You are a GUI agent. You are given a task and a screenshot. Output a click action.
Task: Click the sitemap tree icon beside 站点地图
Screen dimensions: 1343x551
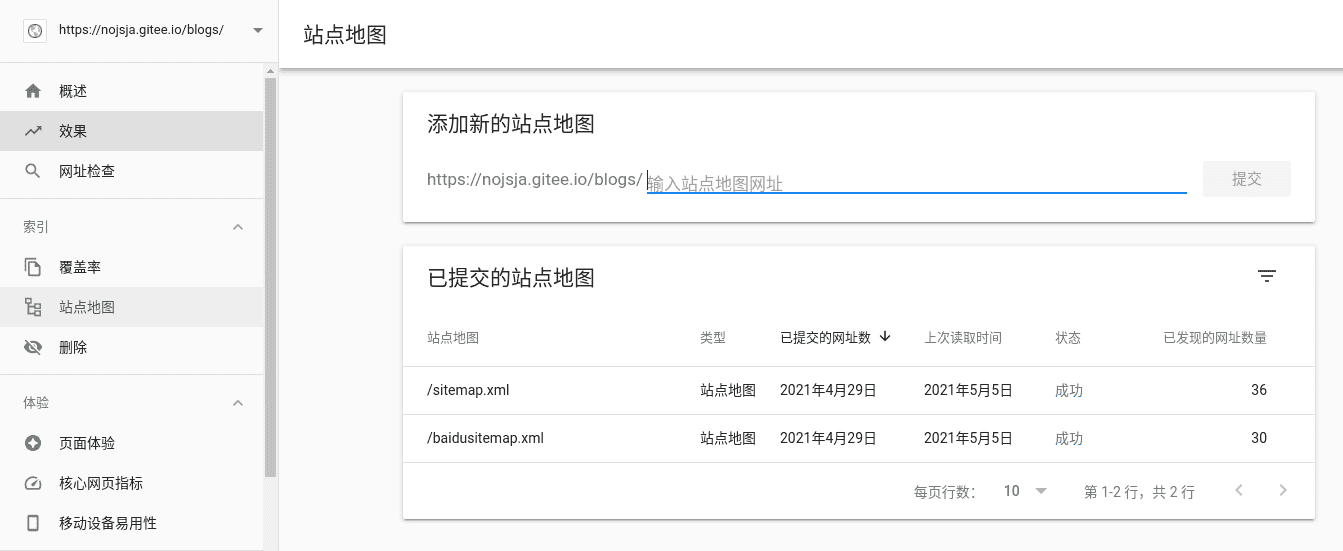(x=33, y=307)
